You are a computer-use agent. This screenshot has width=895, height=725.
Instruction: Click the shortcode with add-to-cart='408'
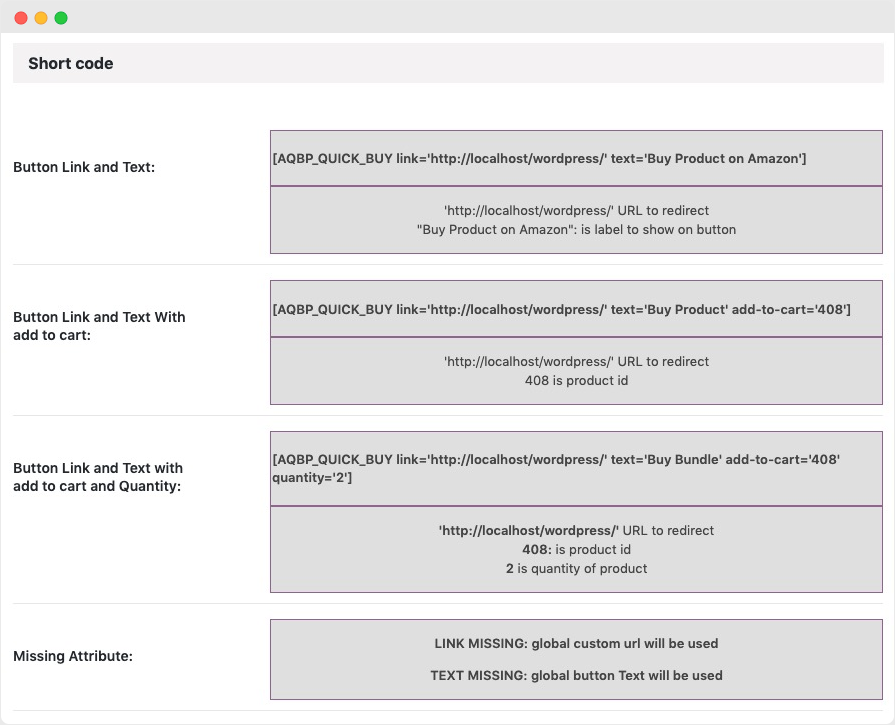(575, 309)
